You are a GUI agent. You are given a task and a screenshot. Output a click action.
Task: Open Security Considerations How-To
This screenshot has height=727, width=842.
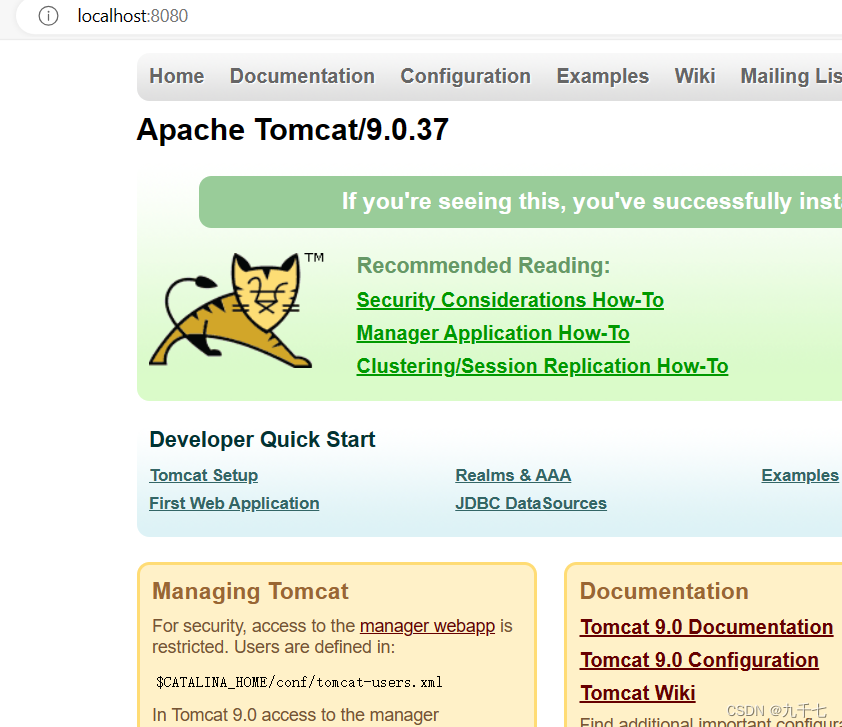[x=510, y=299]
